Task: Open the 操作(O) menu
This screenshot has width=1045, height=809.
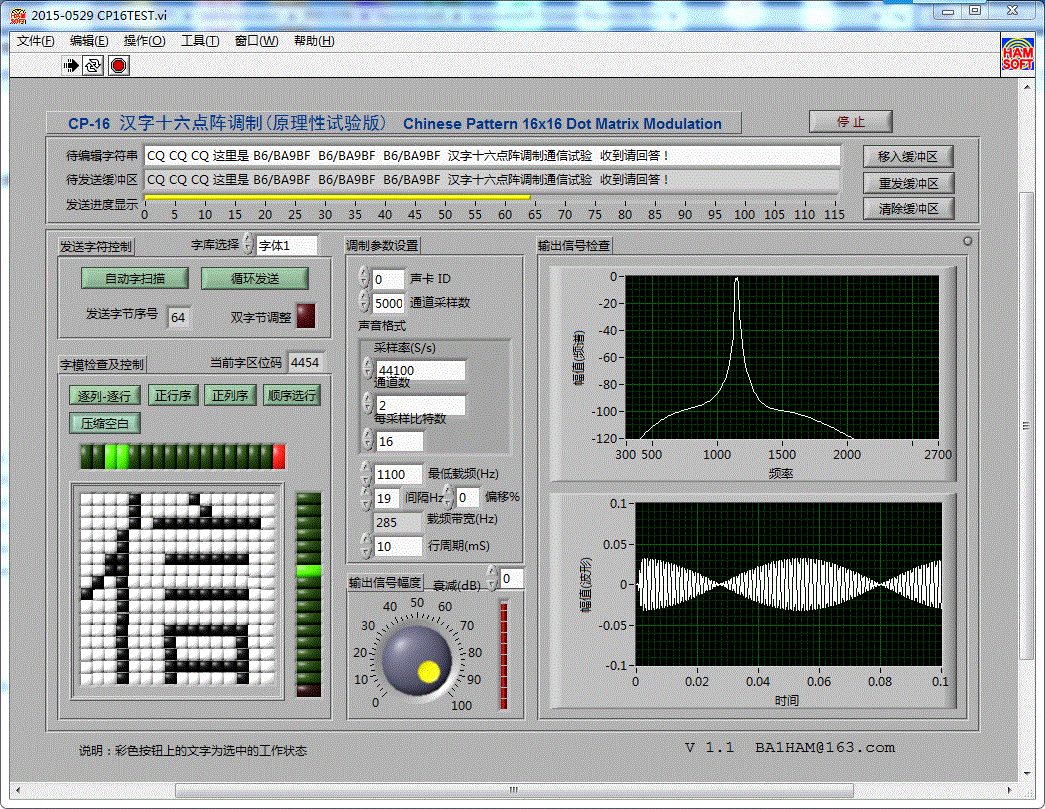Action: (x=145, y=41)
